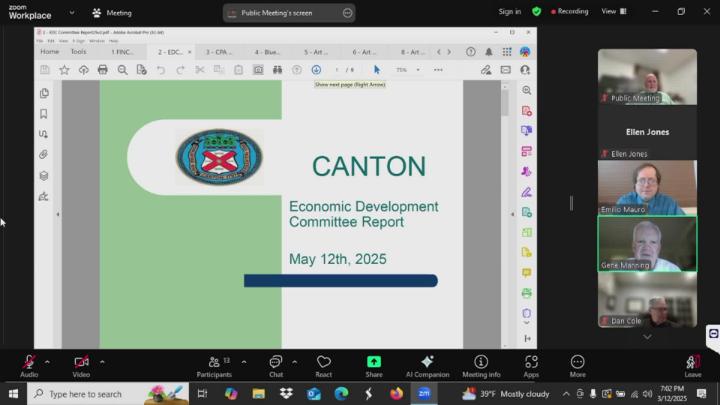Launch AI Companion
This screenshot has width=720, height=405.
click(428, 366)
